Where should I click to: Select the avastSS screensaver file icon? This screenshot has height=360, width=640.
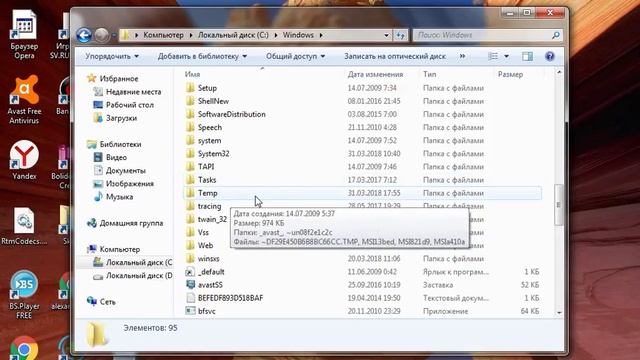[190, 284]
